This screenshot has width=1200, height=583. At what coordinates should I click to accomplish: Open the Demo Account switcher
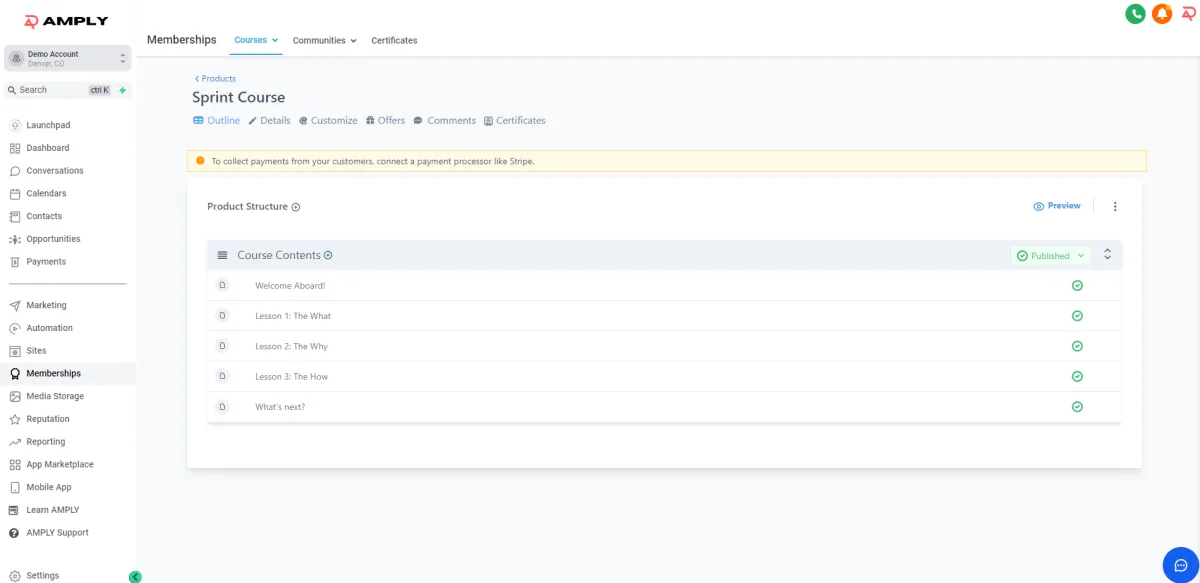[68, 58]
